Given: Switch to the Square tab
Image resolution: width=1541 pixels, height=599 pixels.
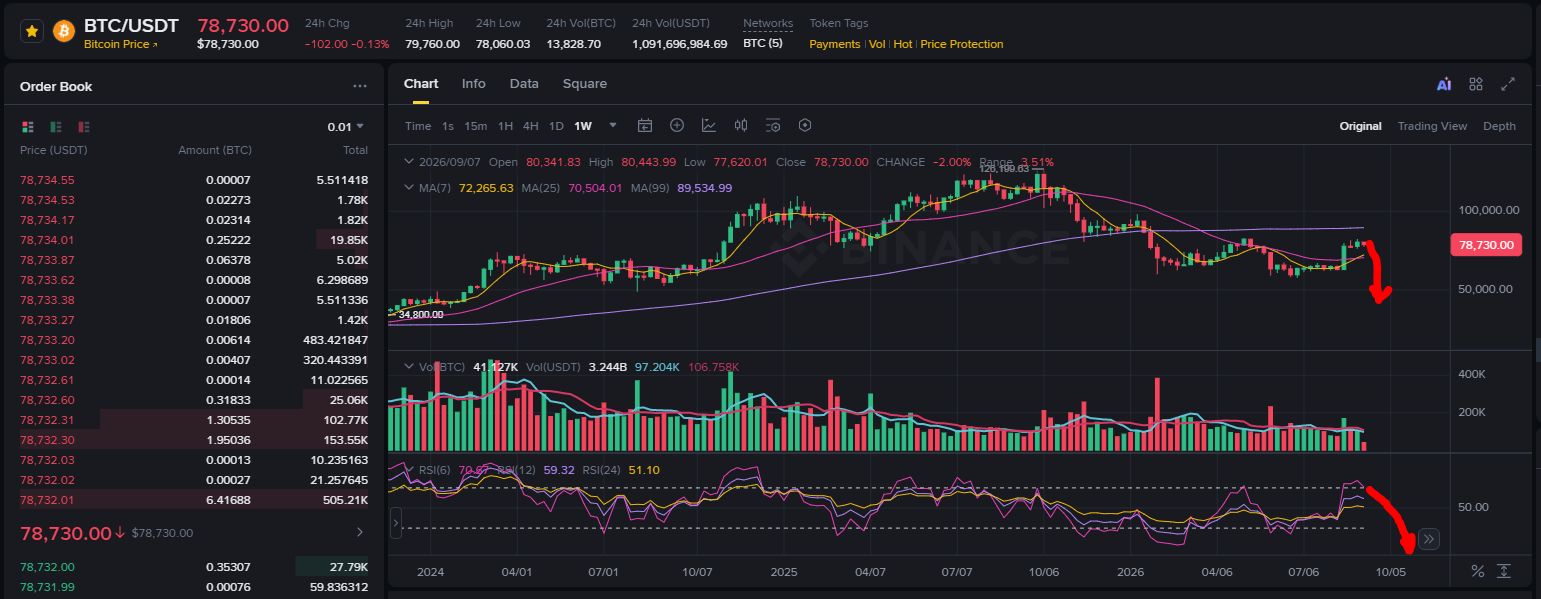Looking at the screenshot, I should [585, 84].
